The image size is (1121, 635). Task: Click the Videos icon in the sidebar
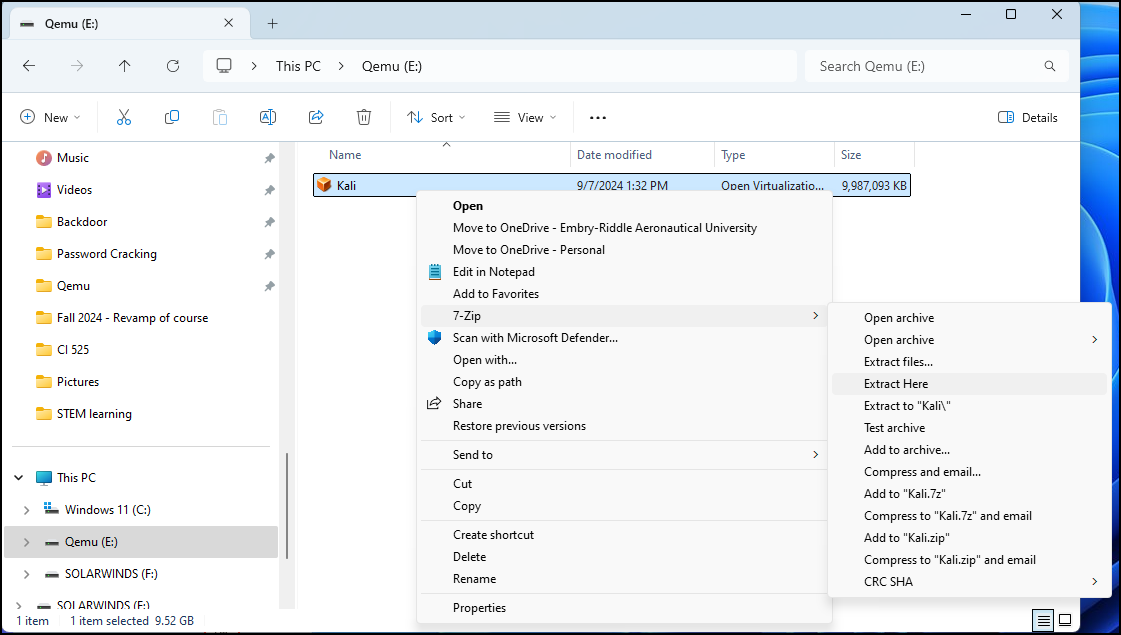44,189
